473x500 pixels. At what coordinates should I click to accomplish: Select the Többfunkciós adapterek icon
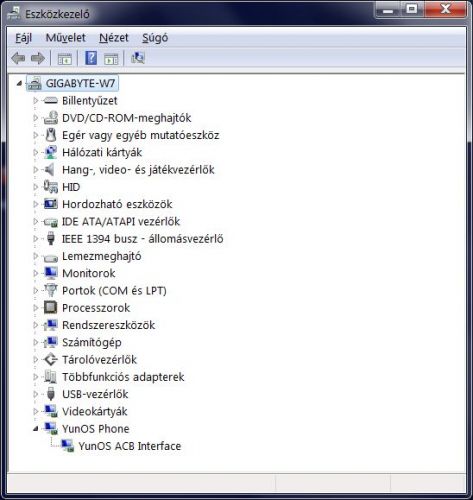coord(50,377)
